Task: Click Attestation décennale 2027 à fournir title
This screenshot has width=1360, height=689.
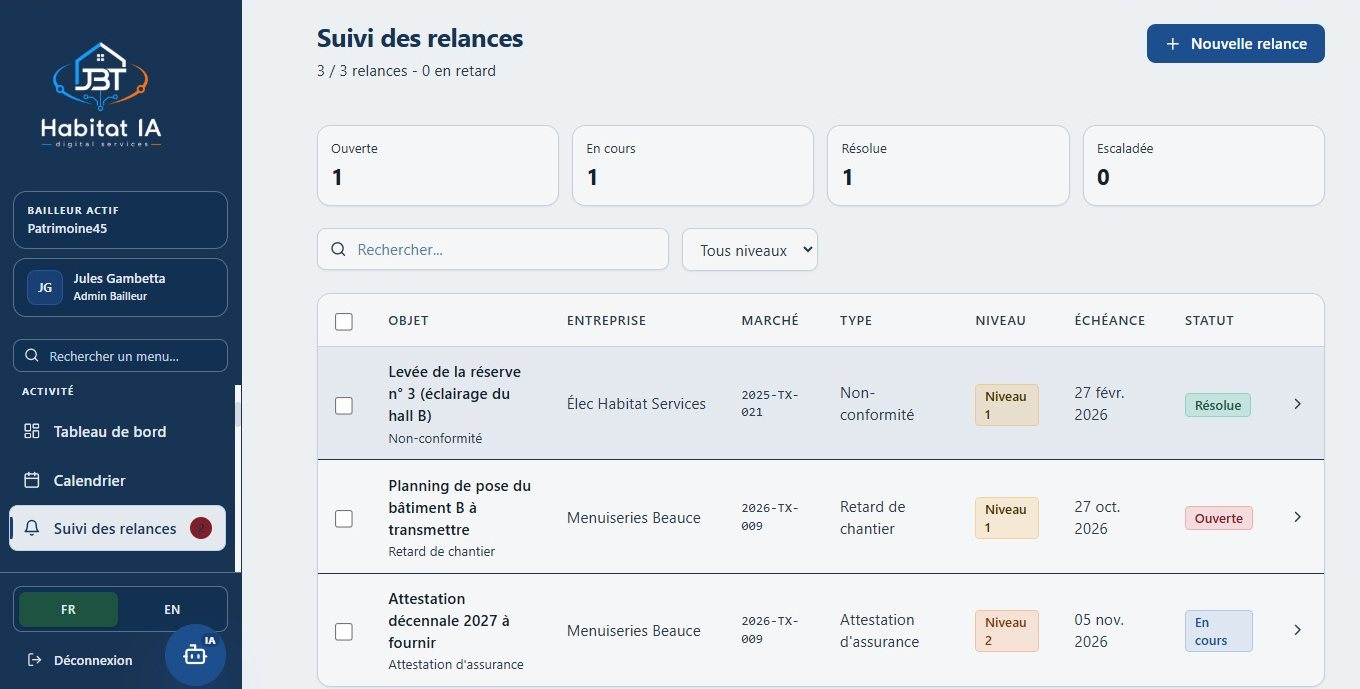Action: click(449, 620)
